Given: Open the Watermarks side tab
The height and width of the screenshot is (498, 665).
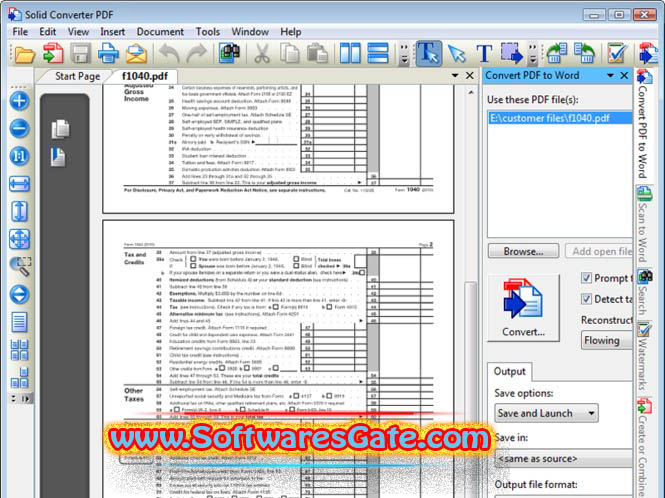Looking at the screenshot, I should pyautogui.click(x=644, y=356).
